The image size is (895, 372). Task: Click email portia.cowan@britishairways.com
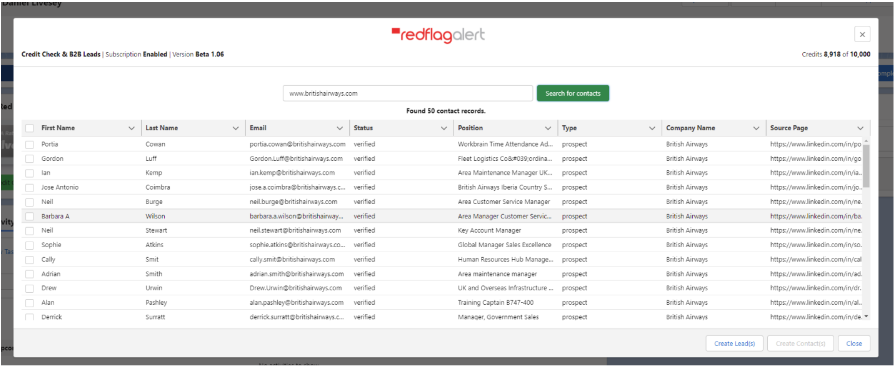(x=297, y=144)
